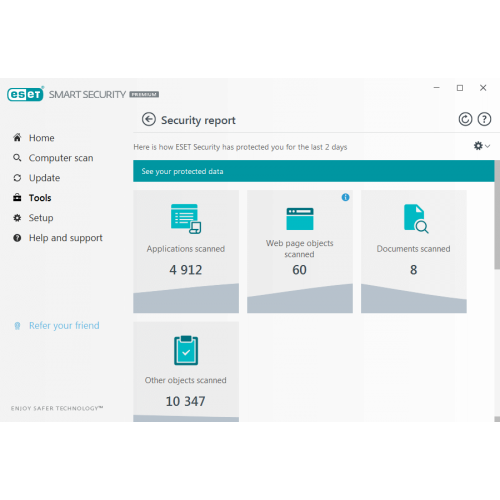Open help via the question mark icon
Viewport: 500px width, 500px height.
[x=484, y=119]
